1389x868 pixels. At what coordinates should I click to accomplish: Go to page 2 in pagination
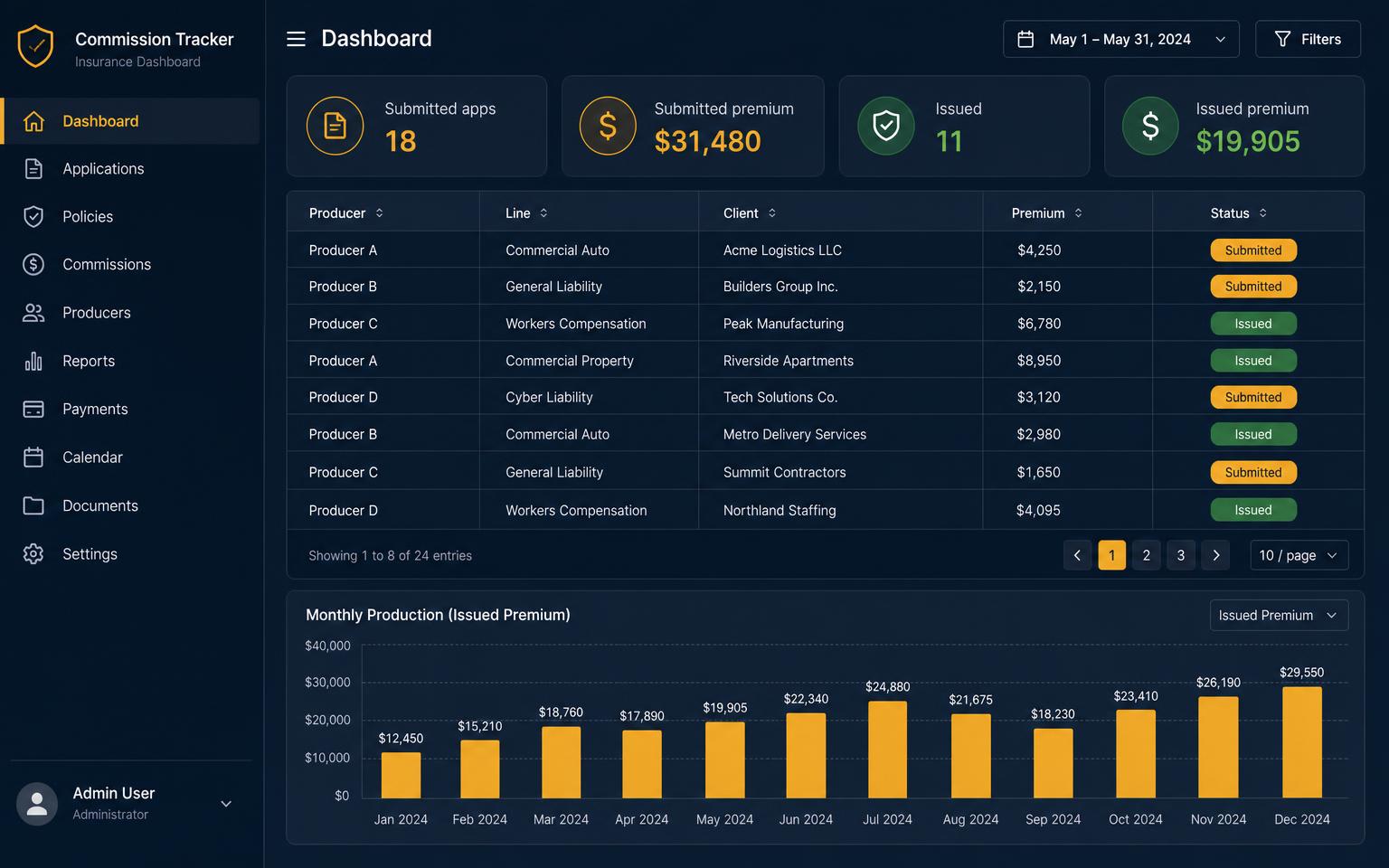click(1146, 555)
